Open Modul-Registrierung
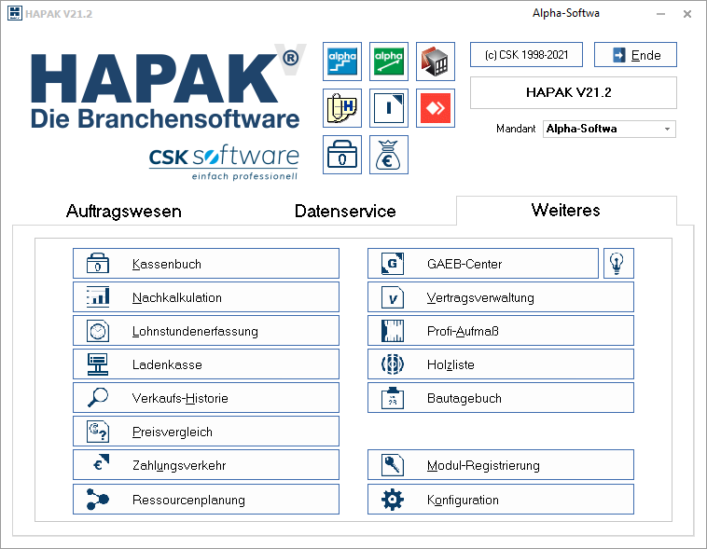The width and height of the screenshot is (707, 549). tap(500, 465)
